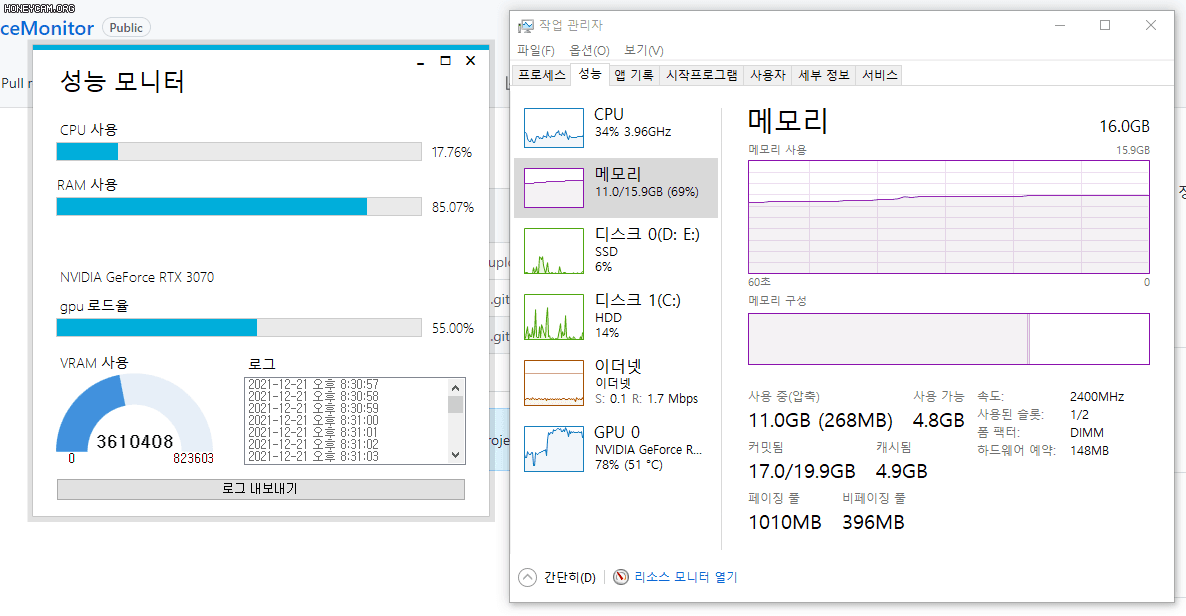1186x616 pixels.
Task: Select the 성능 tab
Action: [590, 73]
